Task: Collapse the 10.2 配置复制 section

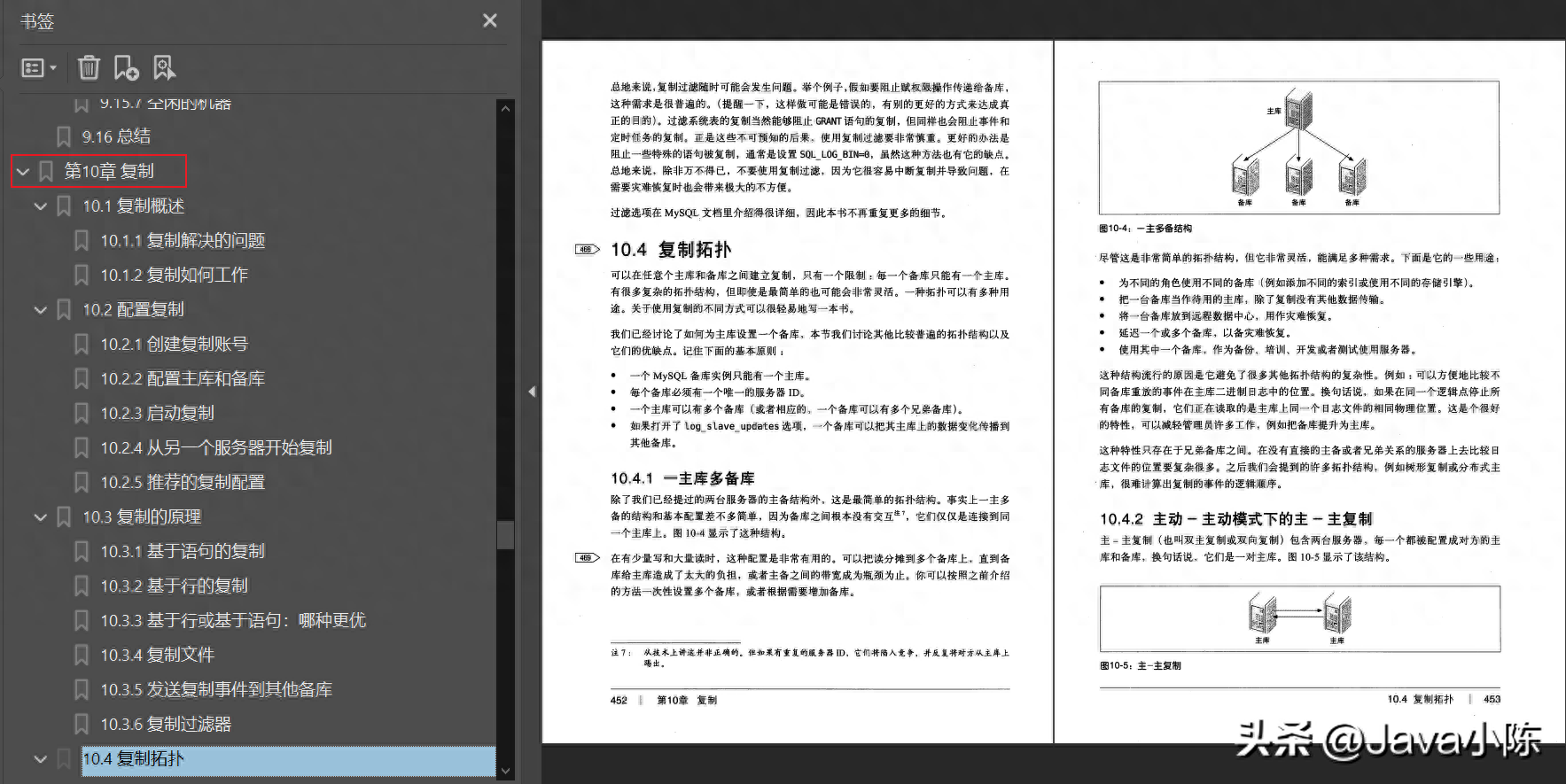Action: (x=40, y=310)
